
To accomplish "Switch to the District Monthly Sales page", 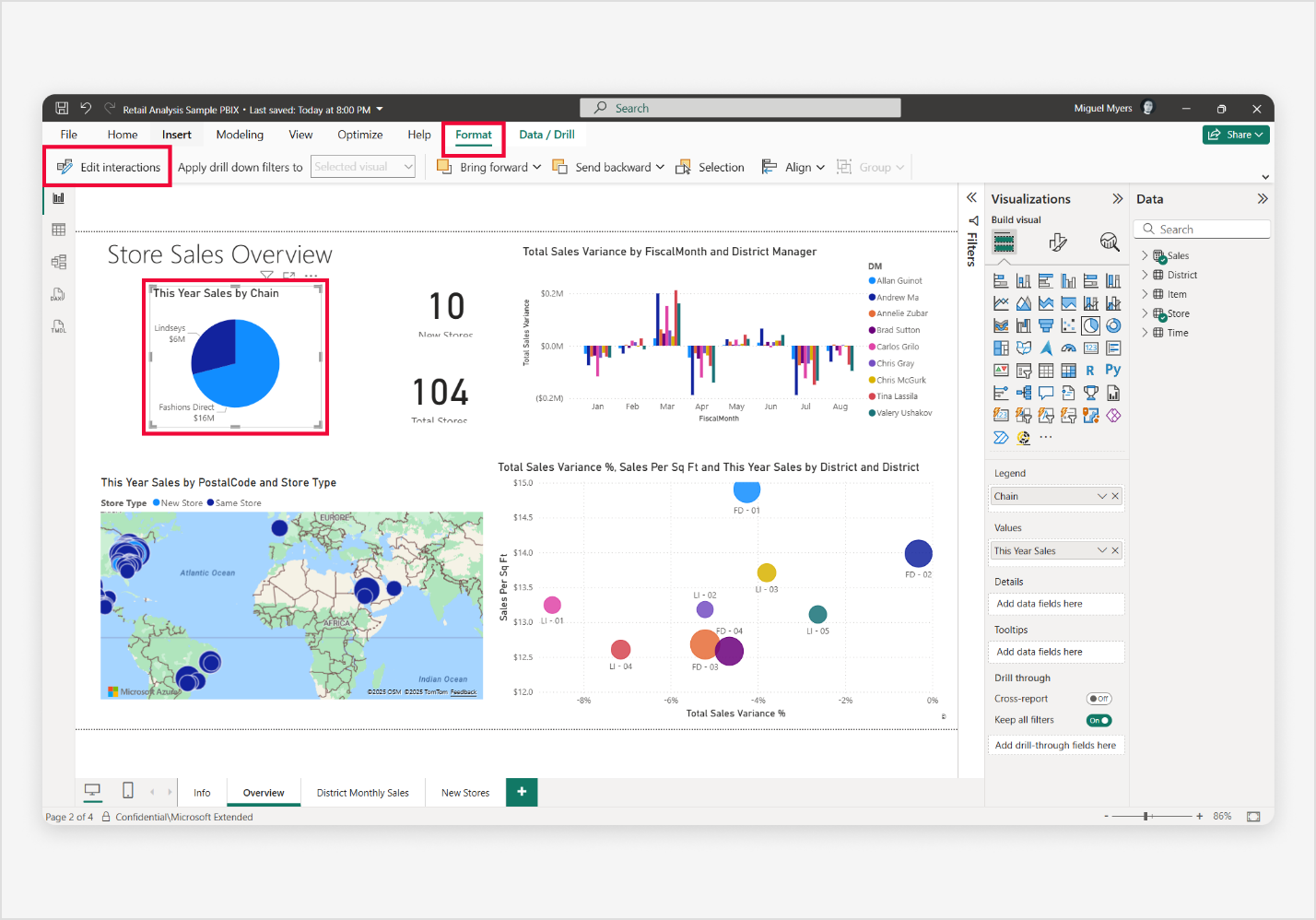I will click(x=363, y=792).
